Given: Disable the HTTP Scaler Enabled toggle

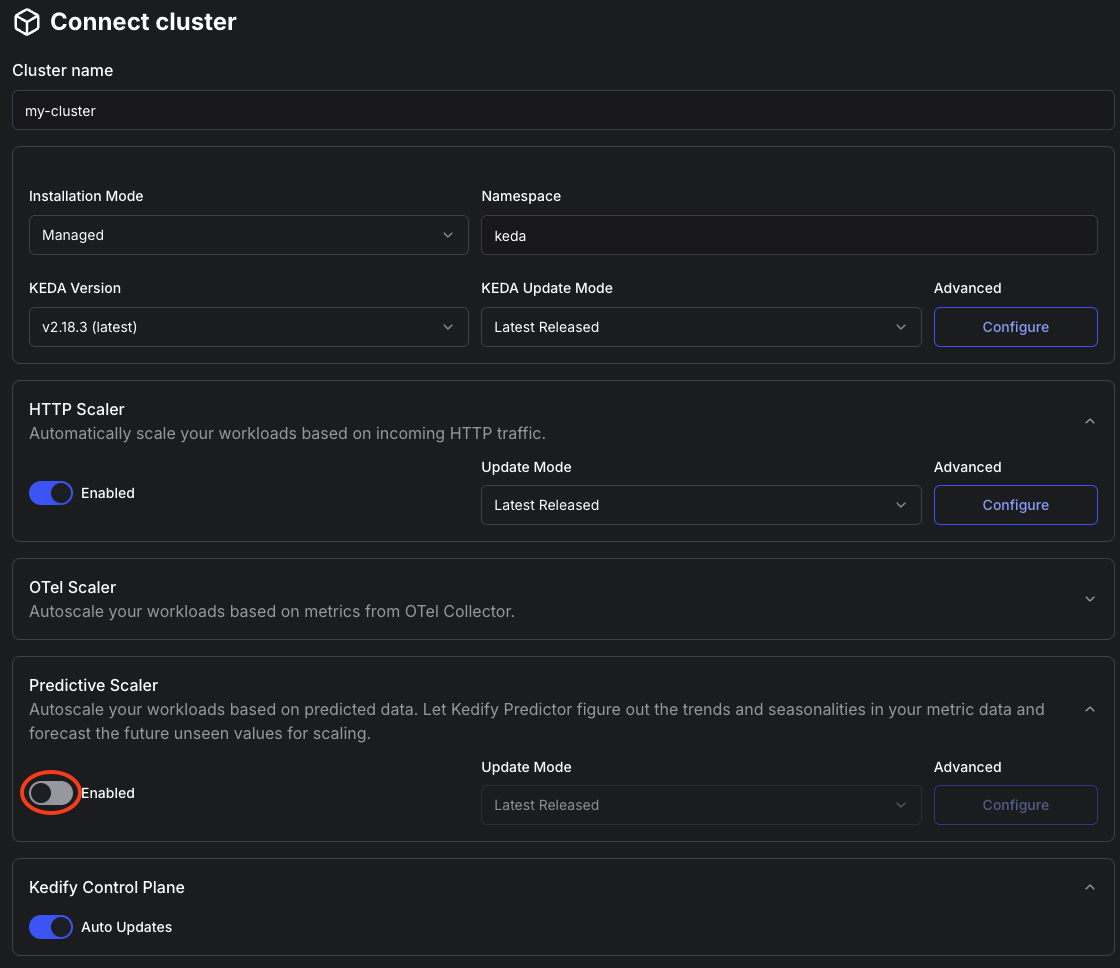Looking at the screenshot, I should tap(50, 493).
